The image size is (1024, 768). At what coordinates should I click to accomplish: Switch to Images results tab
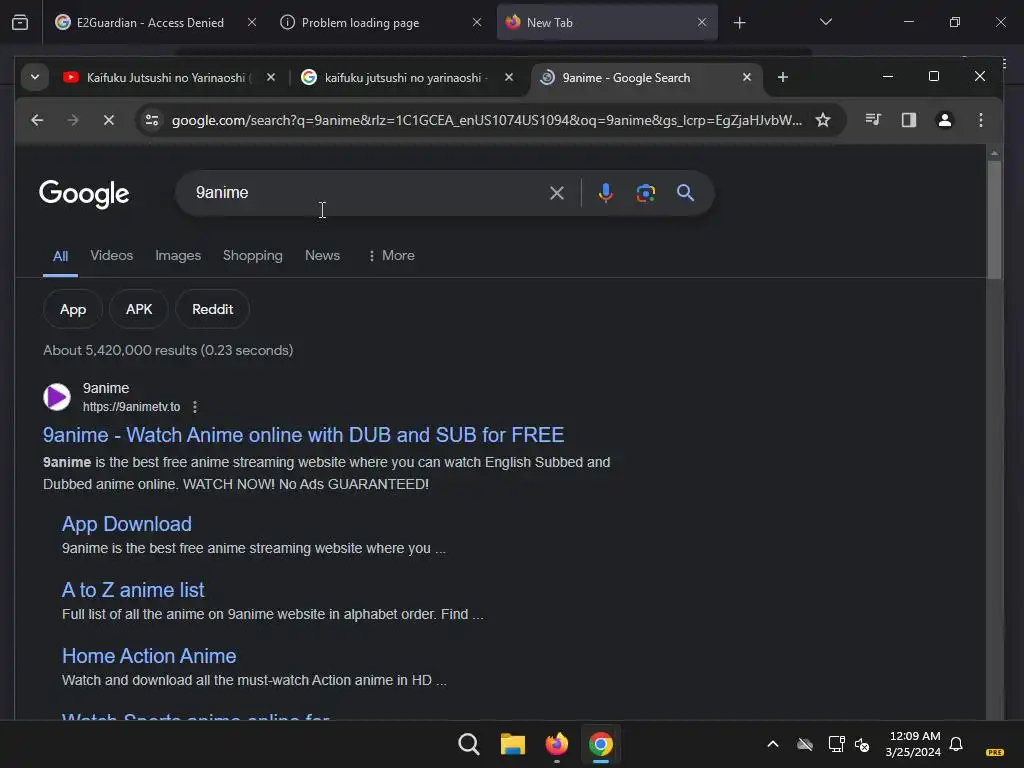pyautogui.click(x=178, y=255)
